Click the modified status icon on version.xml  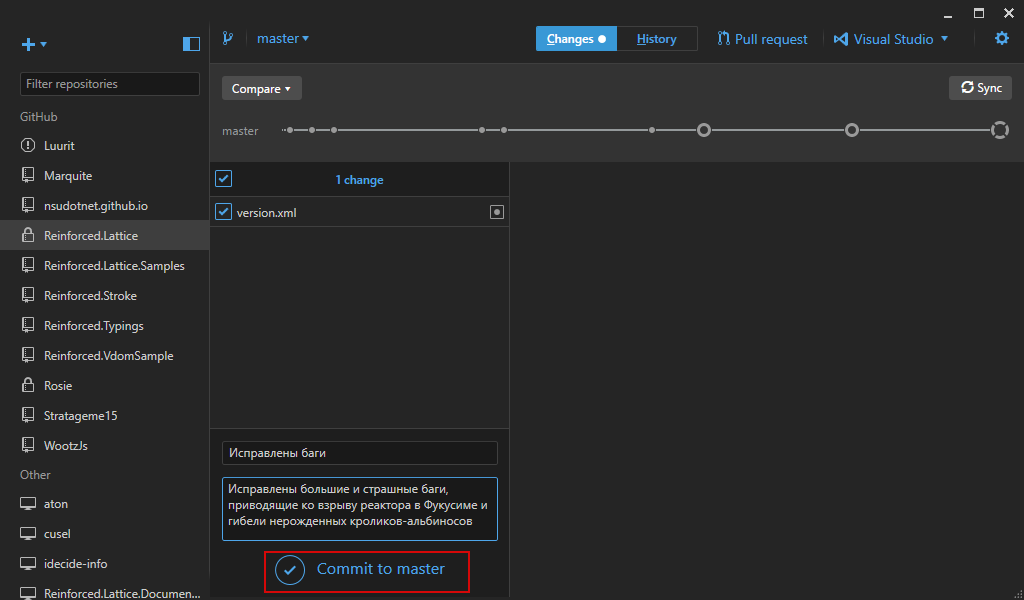tap(496, 212)
